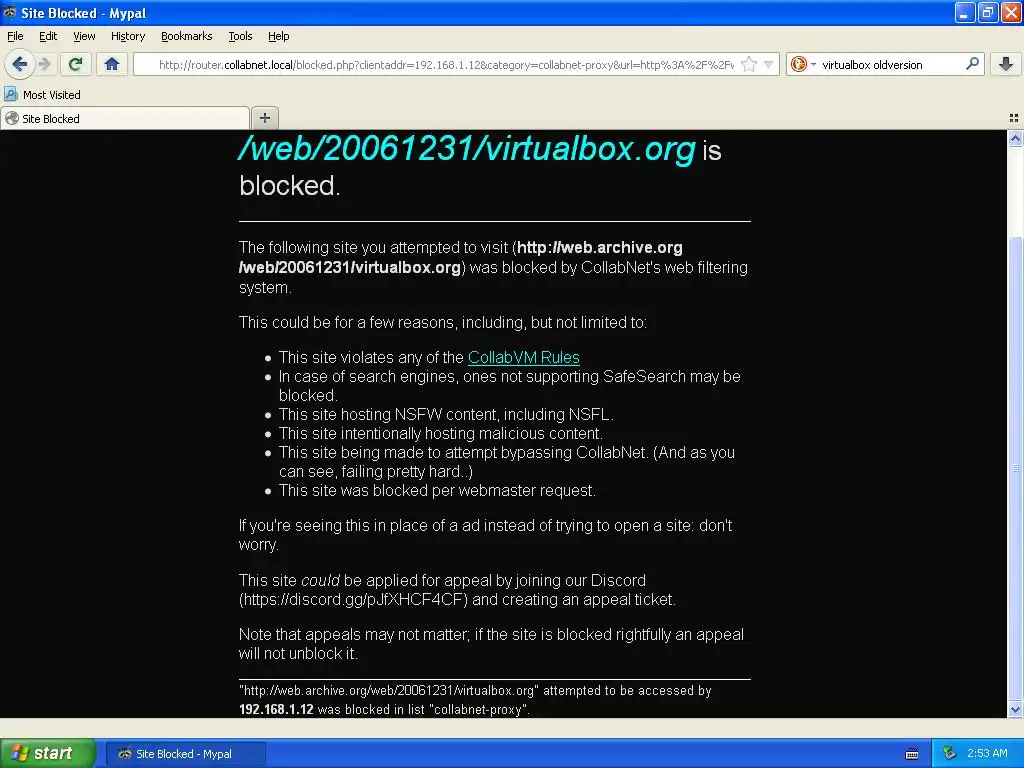Viewport: 1024px width, 768px height.
Task: Open a new tab with the plus button
Action: [264, 118]
